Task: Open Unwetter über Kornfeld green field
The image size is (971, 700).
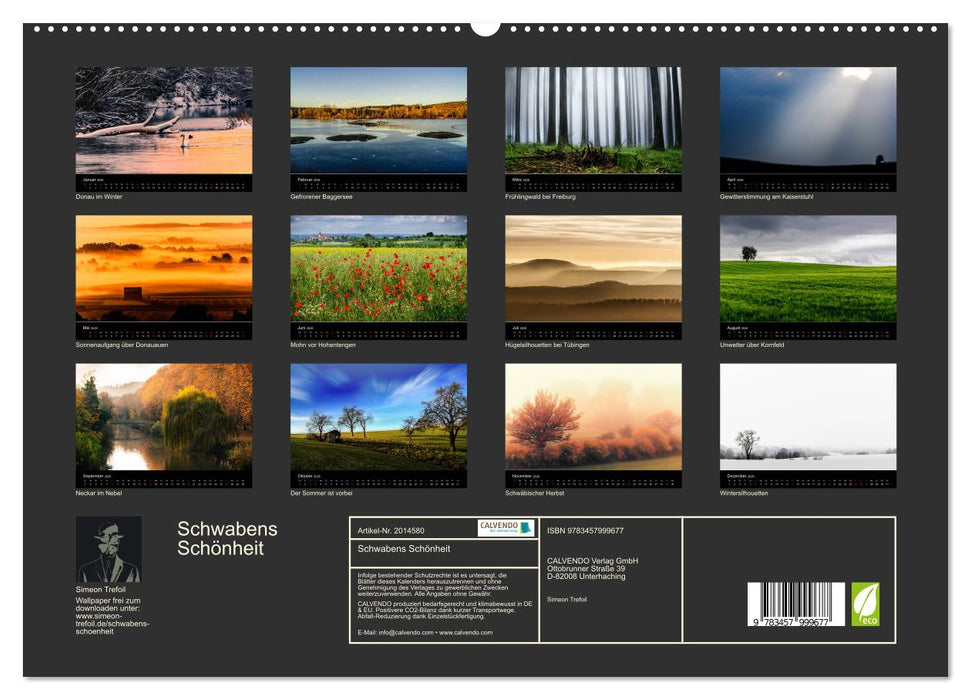Action: pos(808,269)
